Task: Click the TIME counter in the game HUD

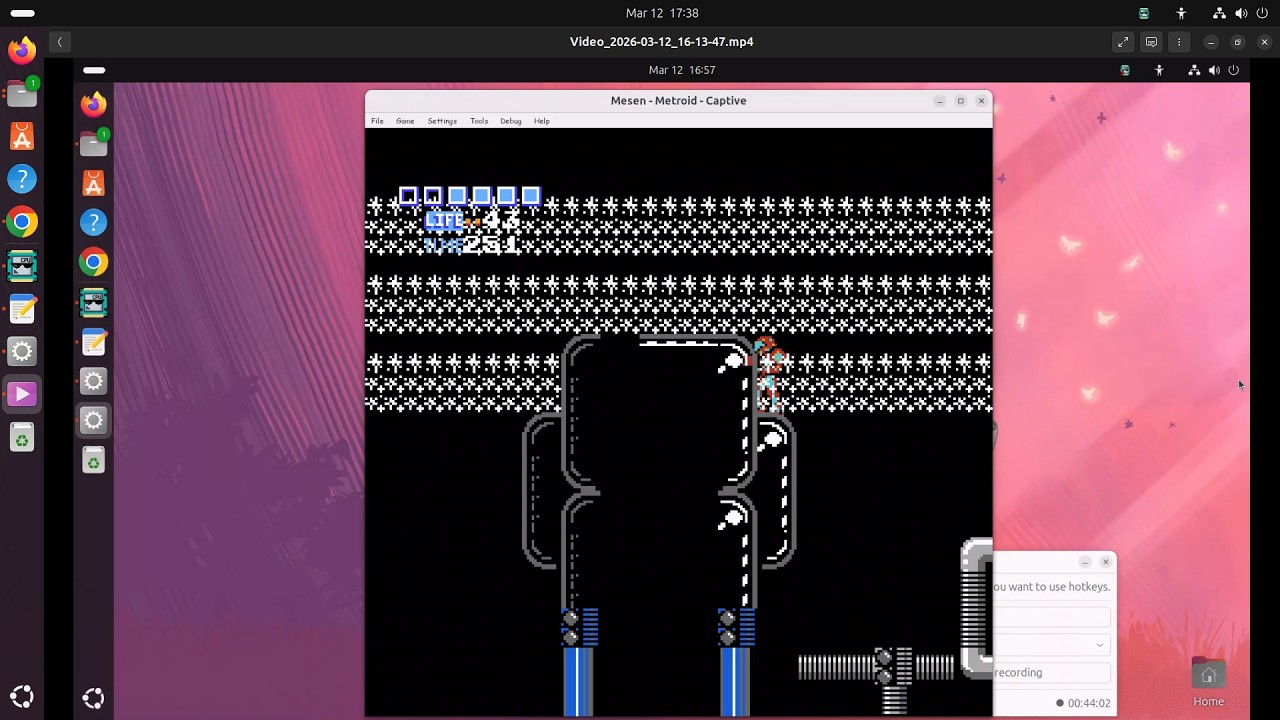Action: pyautogui.click(x=472, y=245)
